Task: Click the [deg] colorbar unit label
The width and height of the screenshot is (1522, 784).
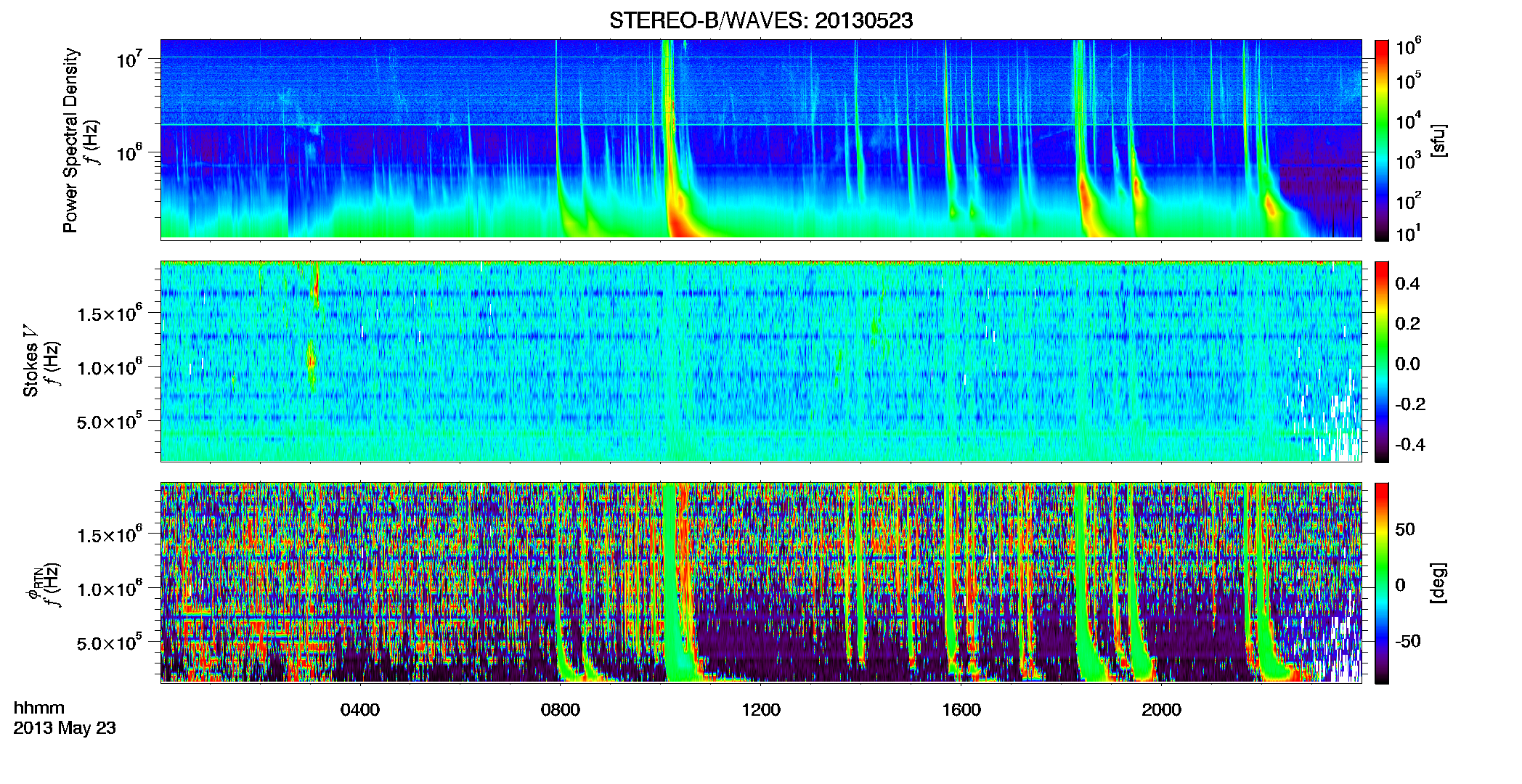Action: tap(1438, 582)
